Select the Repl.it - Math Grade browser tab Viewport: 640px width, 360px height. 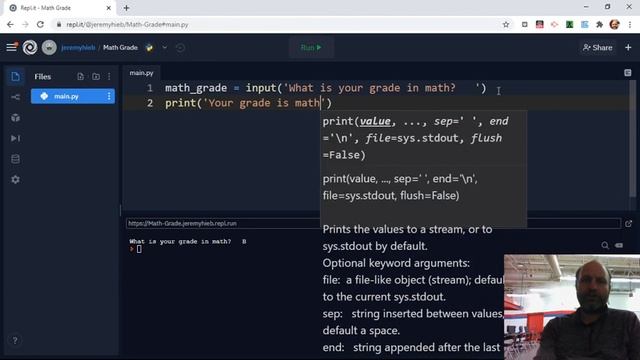click(60, 8)
